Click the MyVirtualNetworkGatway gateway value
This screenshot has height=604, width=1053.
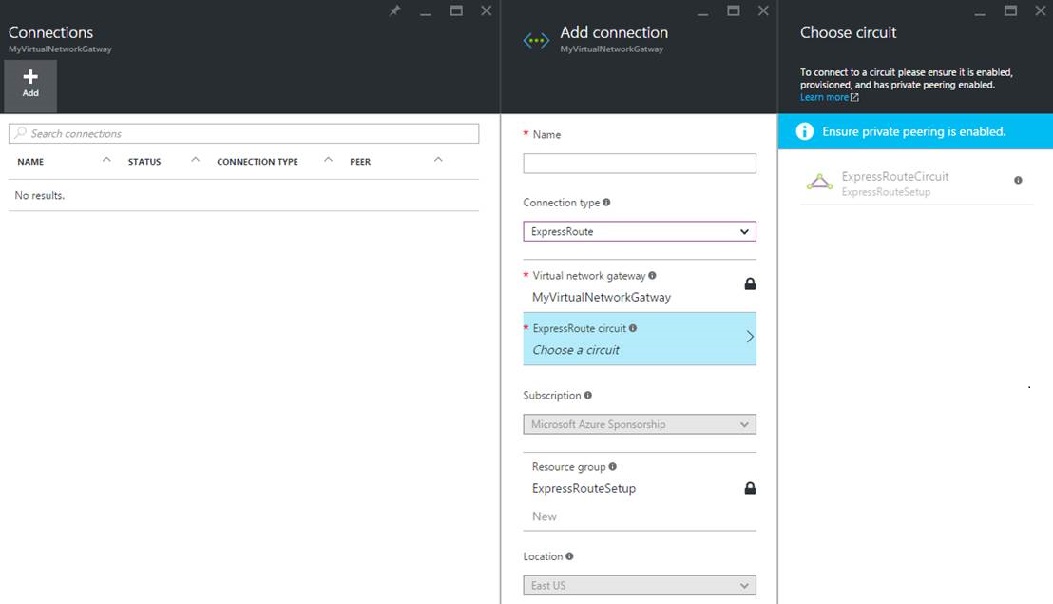click(601, 297)
